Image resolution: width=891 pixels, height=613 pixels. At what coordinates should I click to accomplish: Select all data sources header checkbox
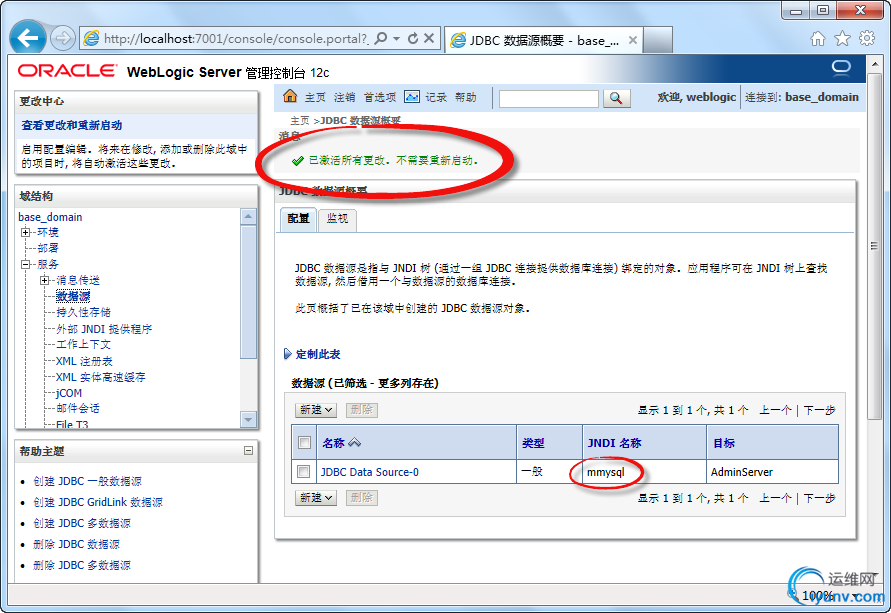[x=305, y=443]
